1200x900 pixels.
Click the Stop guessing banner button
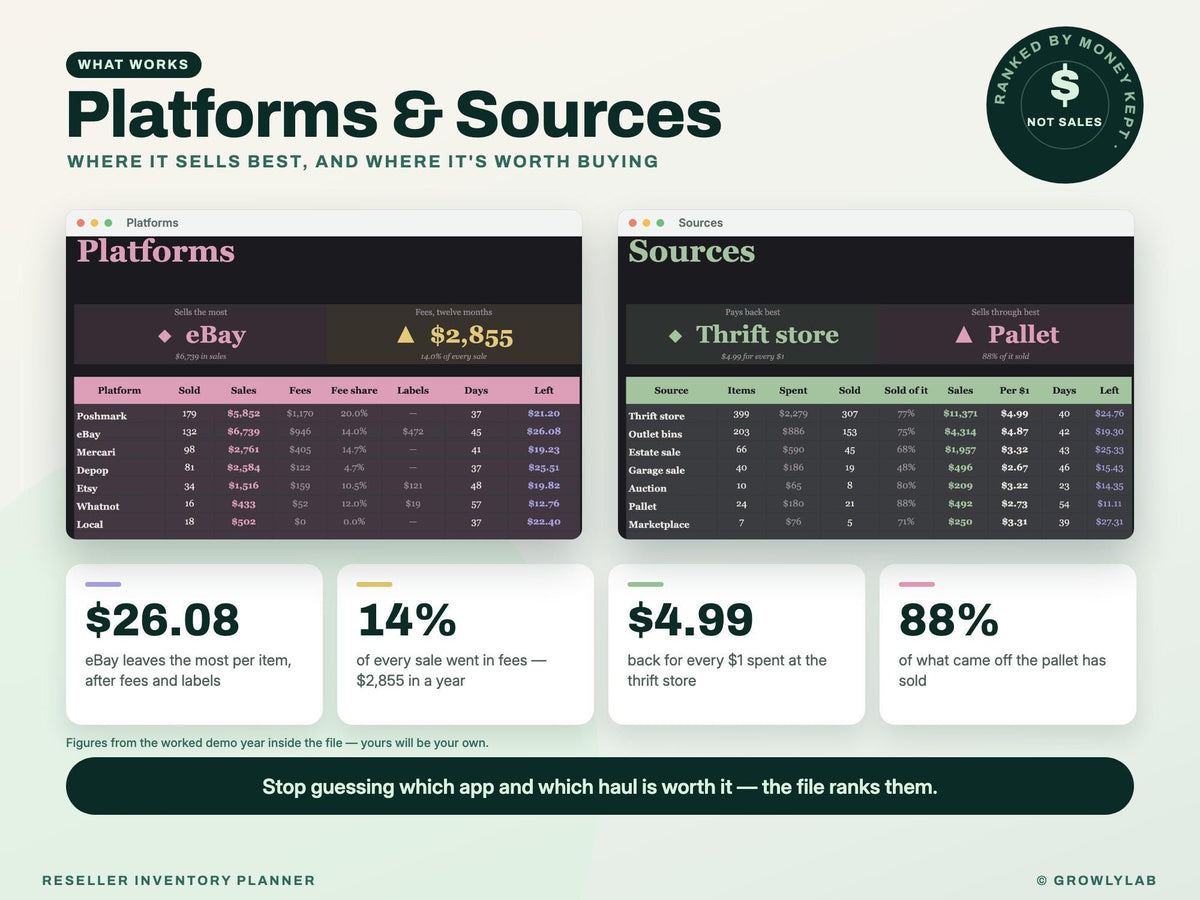click(x=600, y=786)
